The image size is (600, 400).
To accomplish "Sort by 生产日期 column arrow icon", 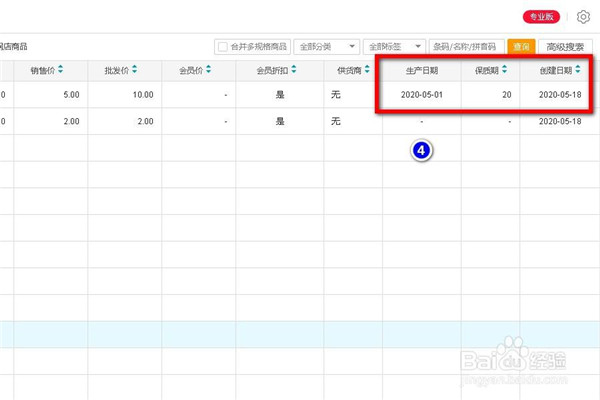I will tap(445, 70).
